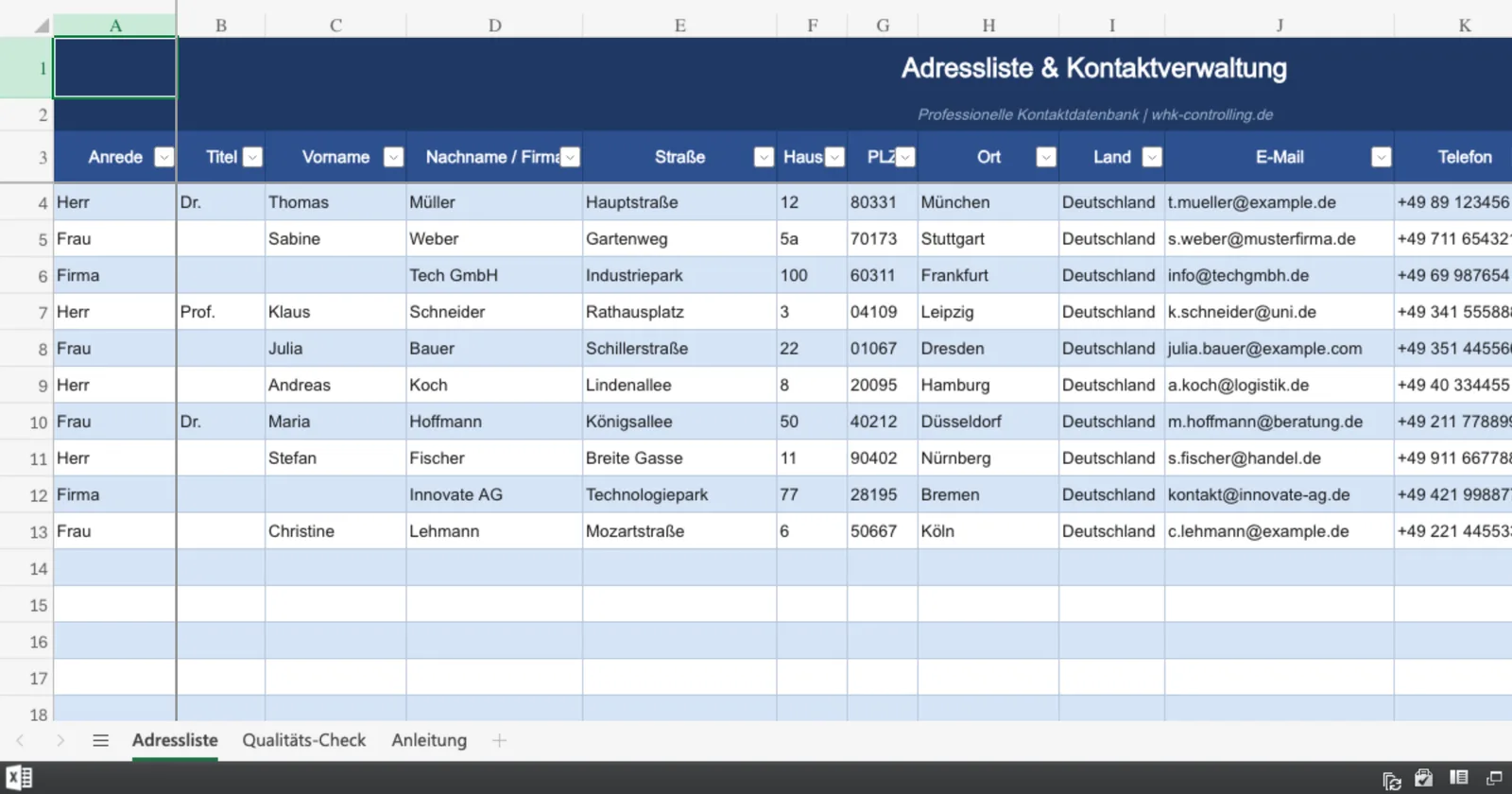Click the overlapping windows icon at bottom right
Viewport: 1512px width, 794px height.
[x=1494, y=778]
